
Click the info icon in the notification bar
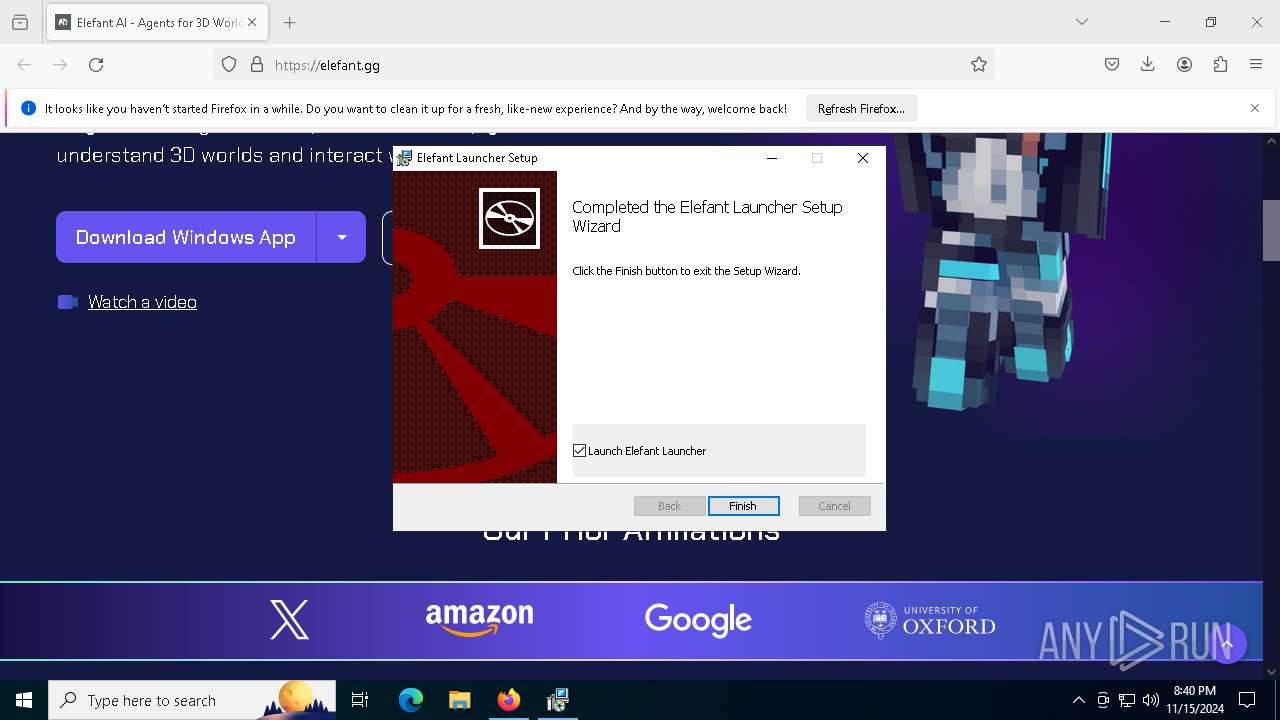coord(28,108)
